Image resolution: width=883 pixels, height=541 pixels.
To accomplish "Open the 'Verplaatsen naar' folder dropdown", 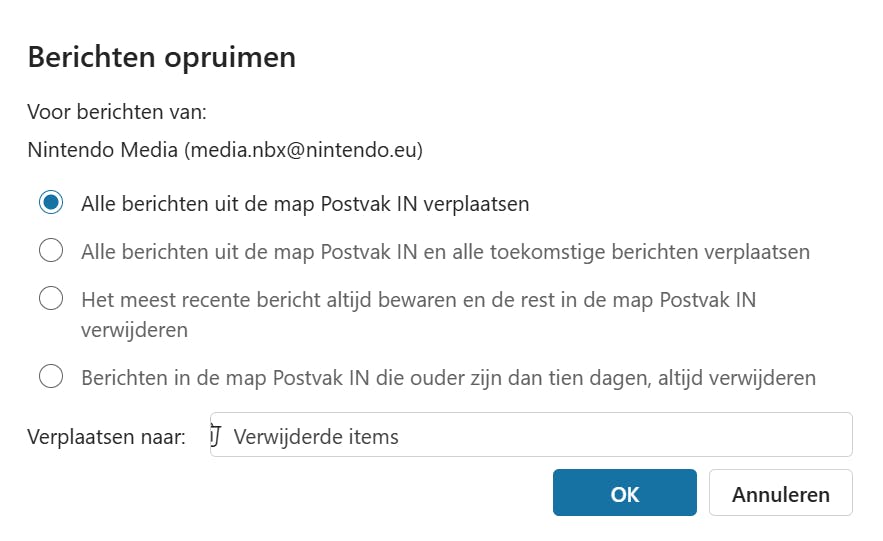I will (530, 436).
